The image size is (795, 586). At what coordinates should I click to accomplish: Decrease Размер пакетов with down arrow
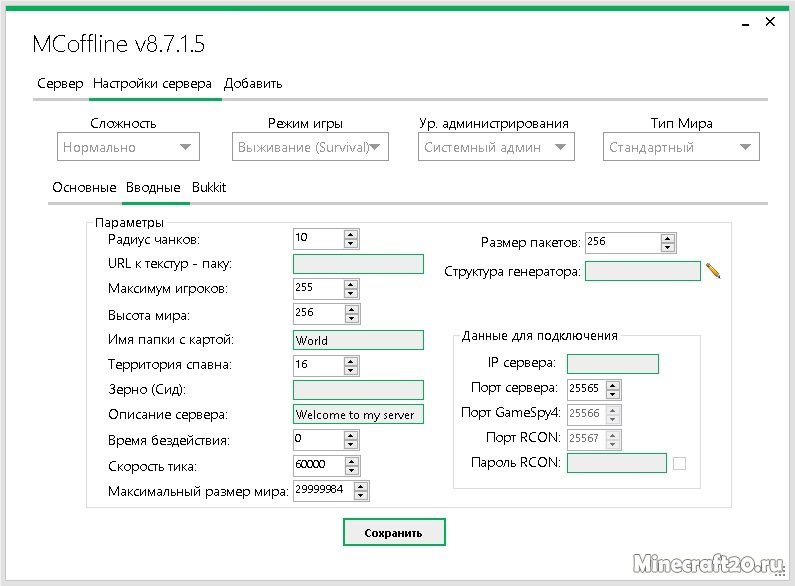pyautogui.click(x=668, y=247)
